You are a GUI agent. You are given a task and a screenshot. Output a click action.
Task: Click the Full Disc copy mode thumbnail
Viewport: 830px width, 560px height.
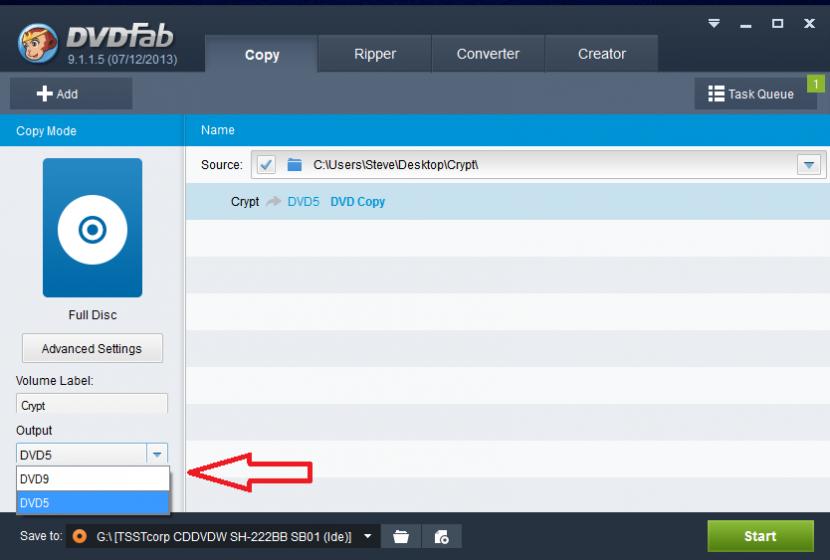[x=92, y=227]
